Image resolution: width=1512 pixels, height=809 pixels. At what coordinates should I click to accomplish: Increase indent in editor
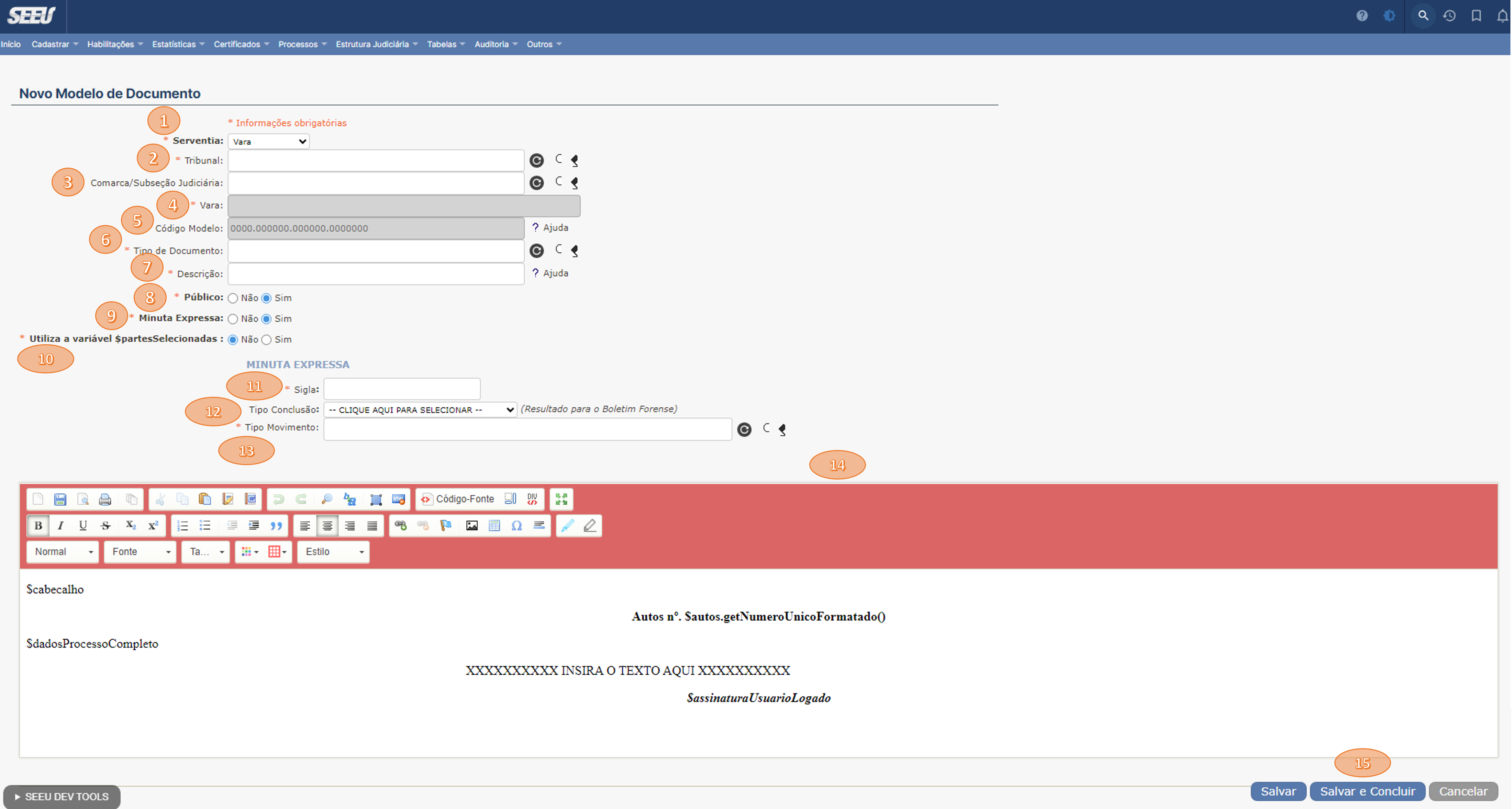254,526
